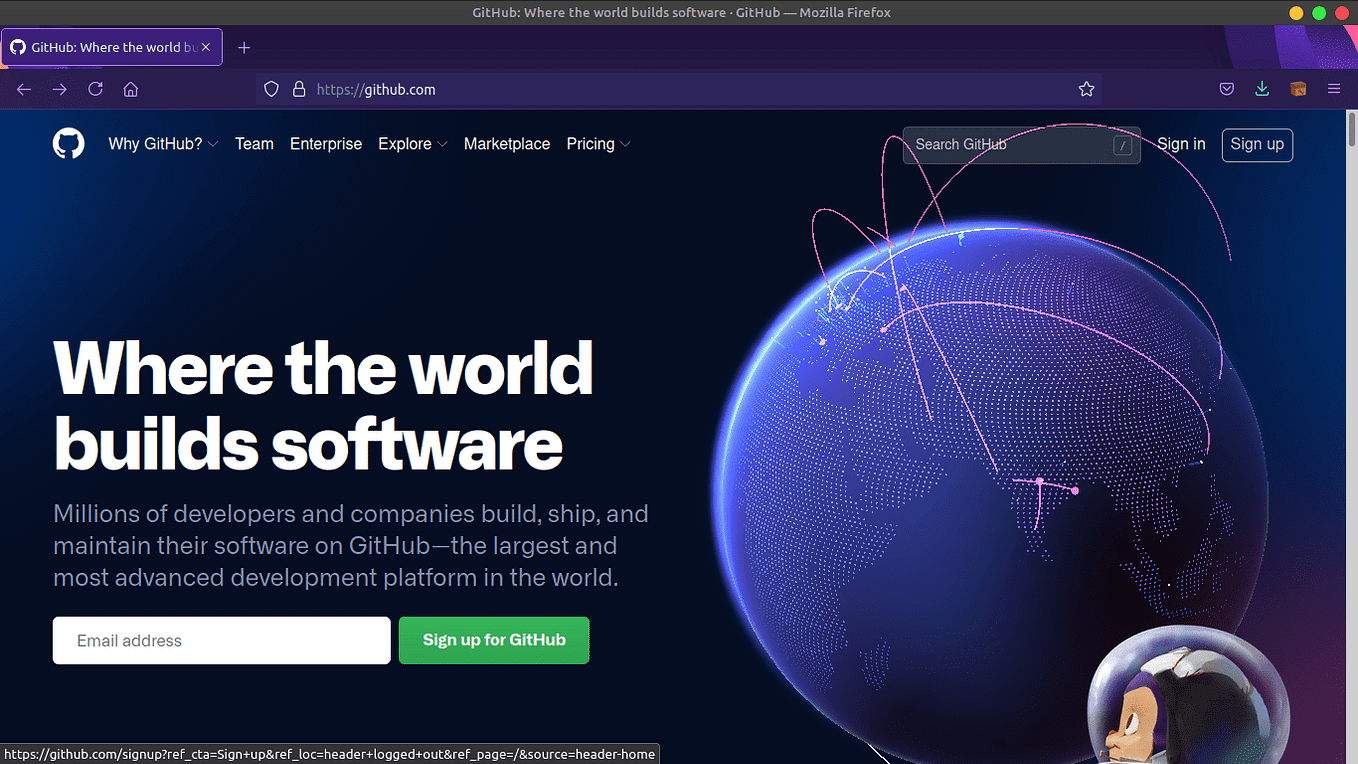This screenshot has height=764, width=1358.
Task: Go to the Marketplace link
Action: (x=507, y=144)
